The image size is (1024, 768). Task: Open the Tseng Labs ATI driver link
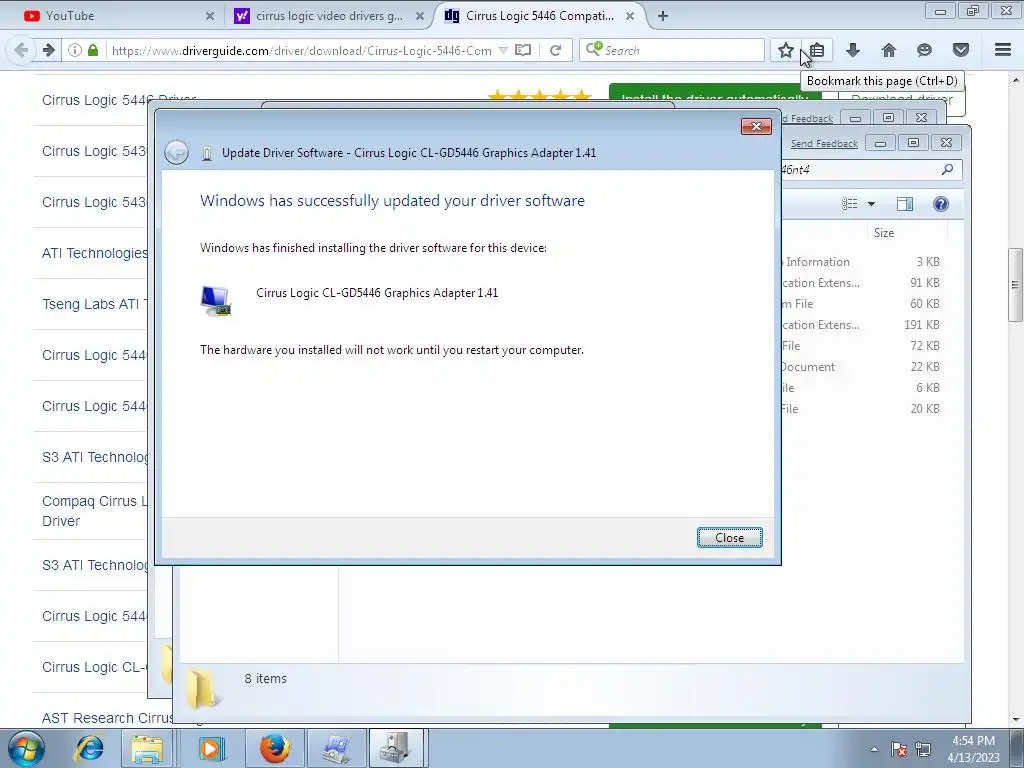point(94,304)
